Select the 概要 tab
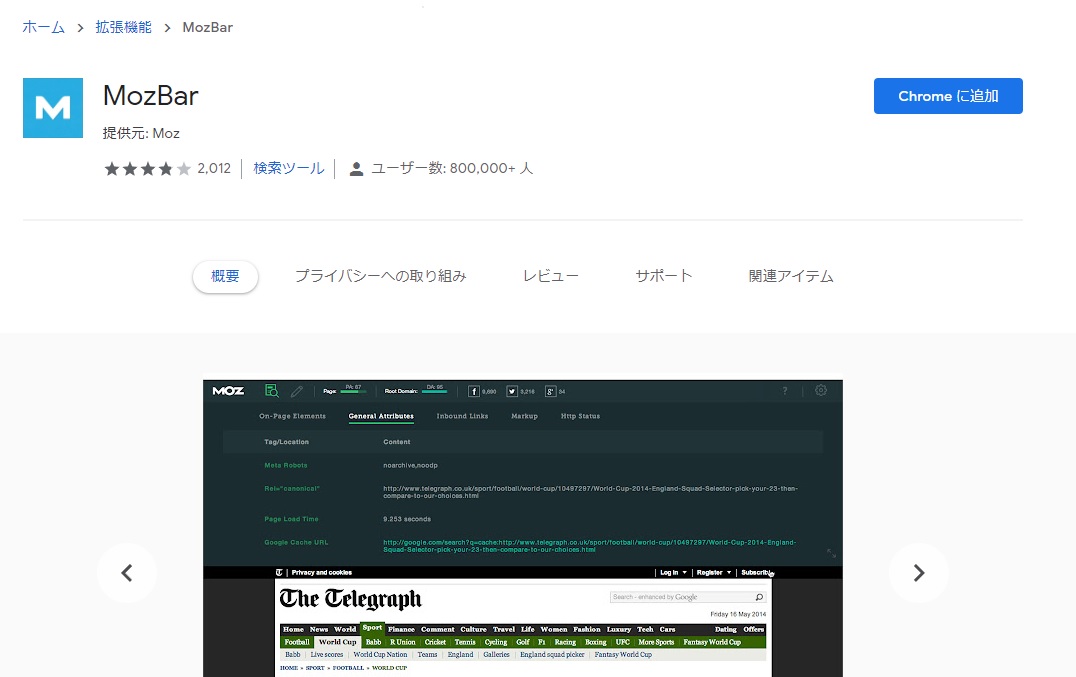1076x677 pixels. point(225,276)
